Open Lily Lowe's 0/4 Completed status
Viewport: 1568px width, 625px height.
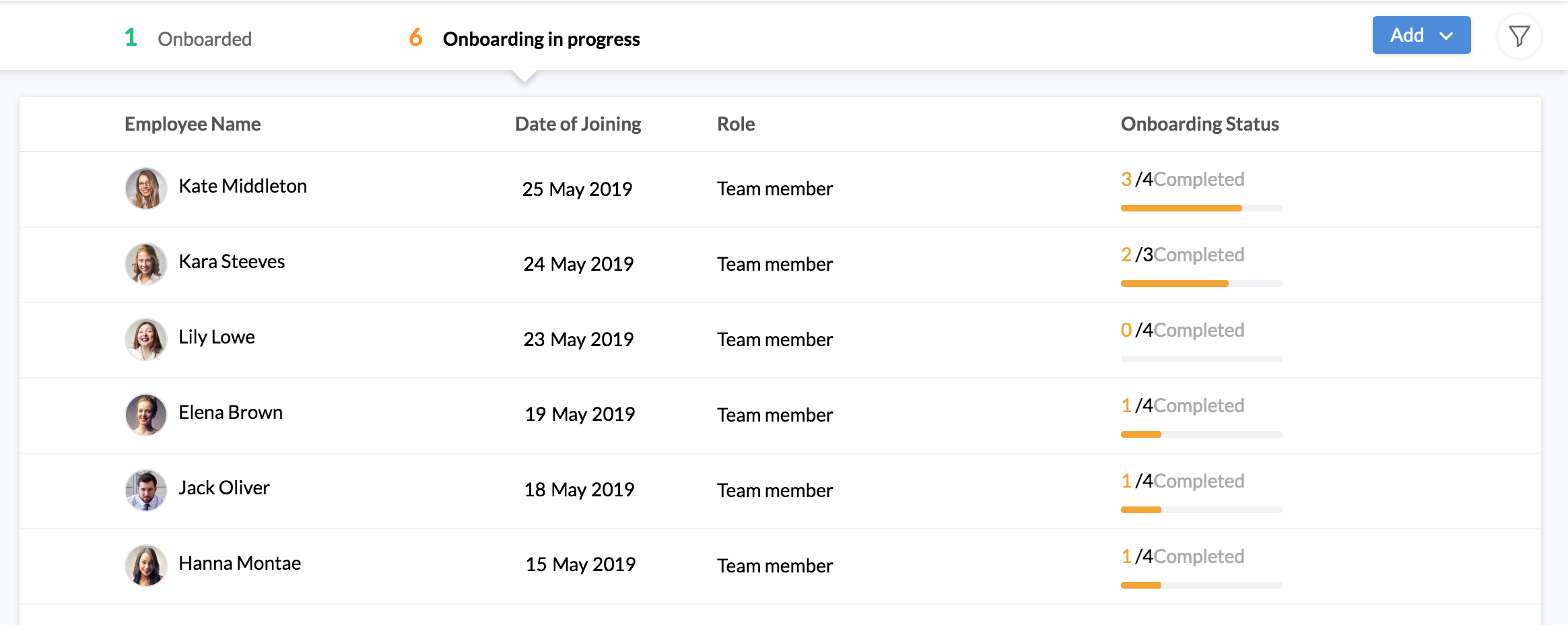[1182, 331]
